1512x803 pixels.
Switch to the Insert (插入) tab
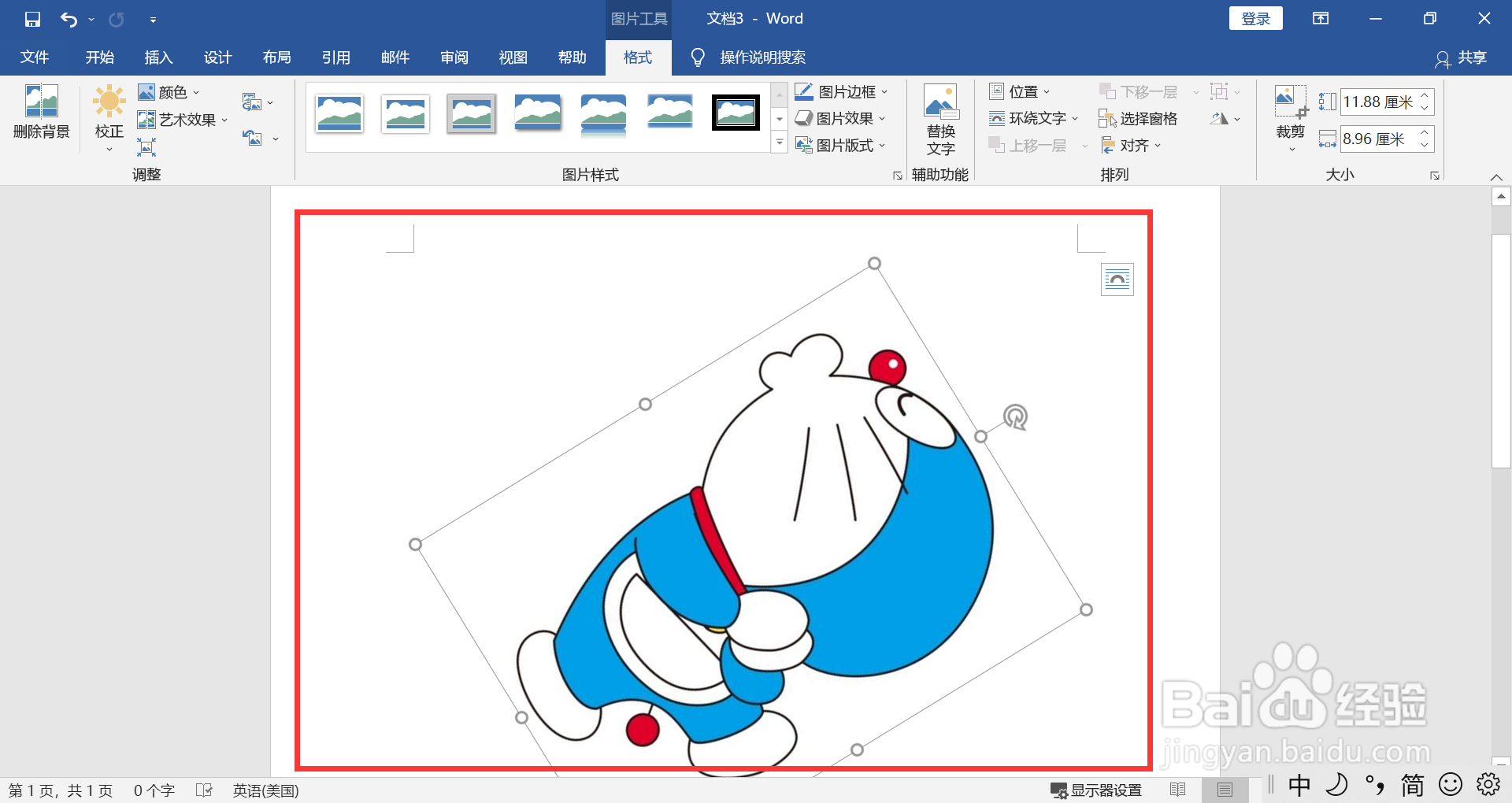pos(158,57)
